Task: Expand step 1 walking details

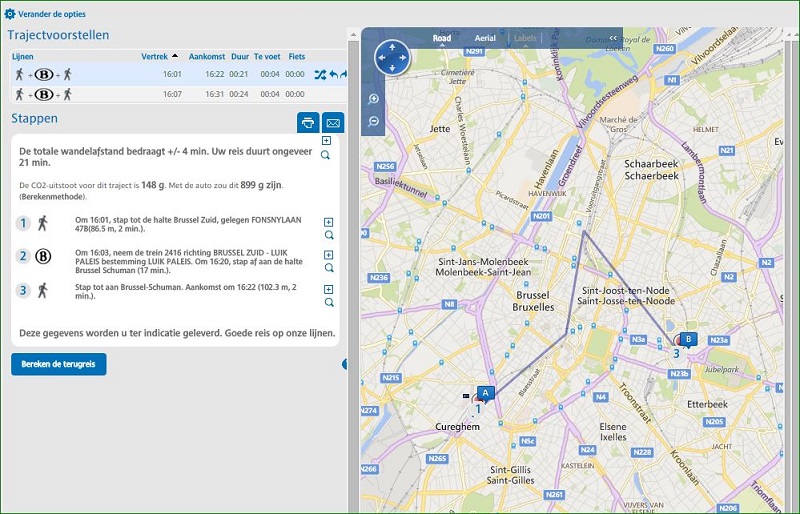Action: 327,222
